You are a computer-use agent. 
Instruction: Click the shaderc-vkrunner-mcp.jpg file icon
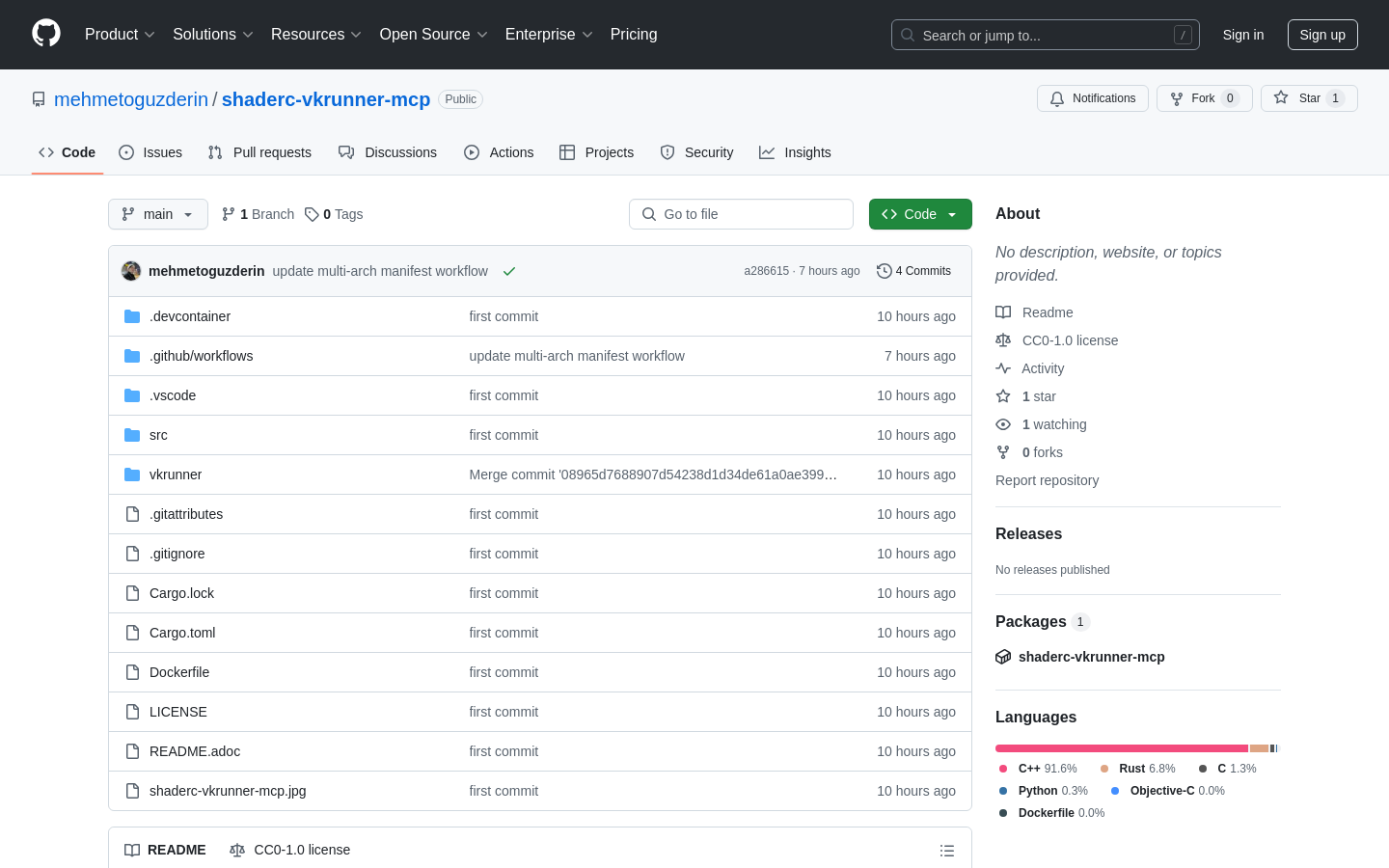click(x=132, y=791)
